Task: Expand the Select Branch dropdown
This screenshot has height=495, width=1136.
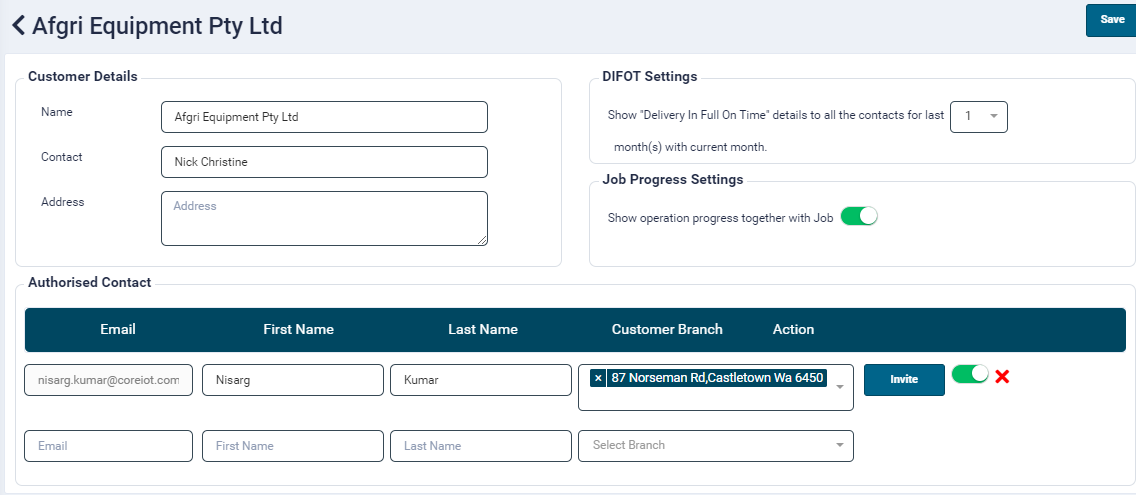Action: 840,446
